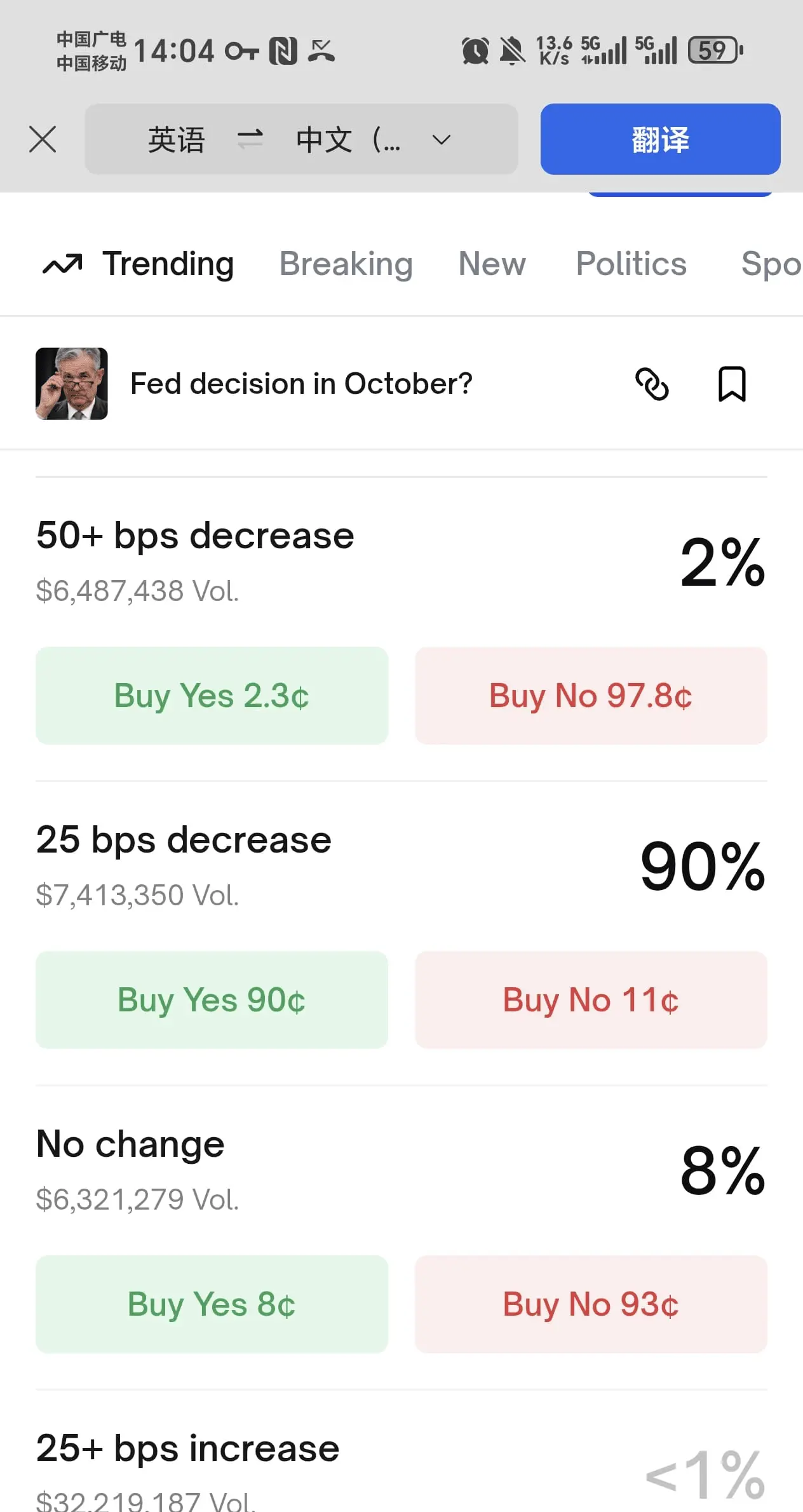Tap the trending arrow icon

click(62, 264)
